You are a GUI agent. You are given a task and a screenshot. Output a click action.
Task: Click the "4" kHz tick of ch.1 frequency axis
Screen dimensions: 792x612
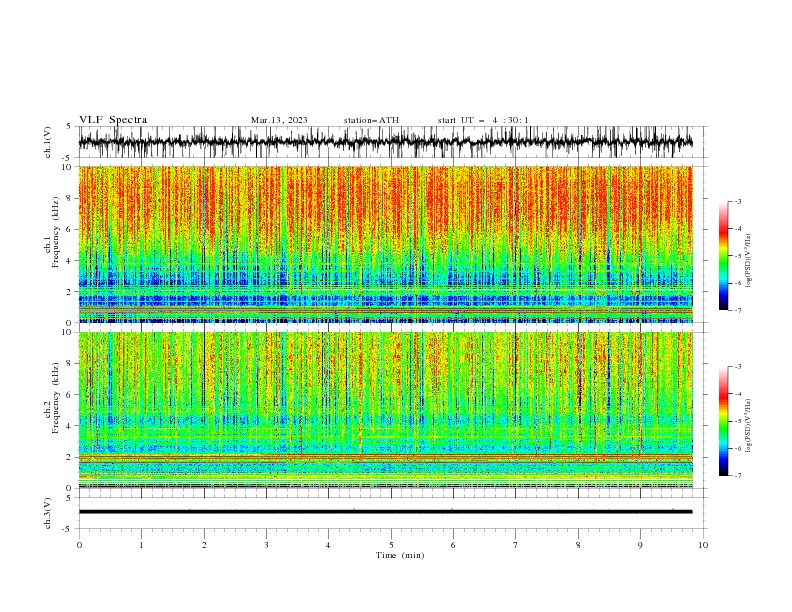click(70, 261)
